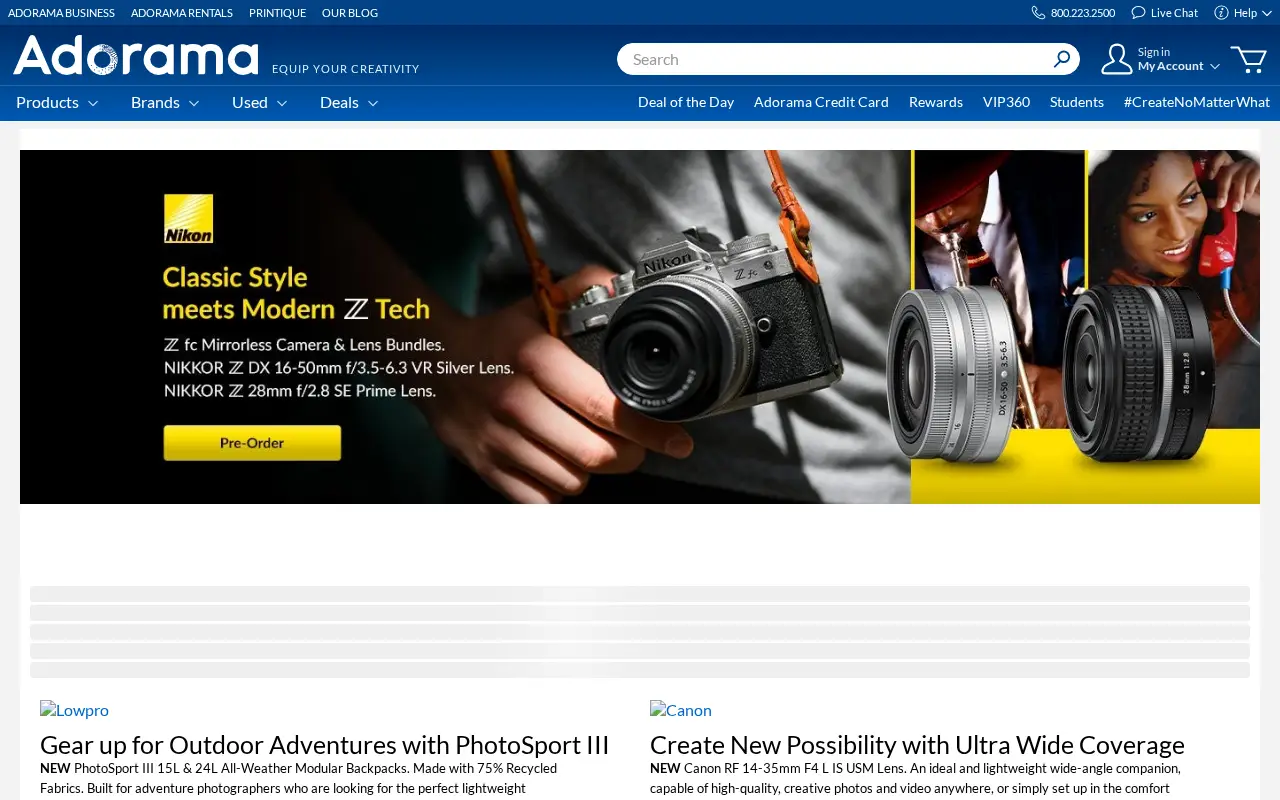
Task: Open the account user silhouette icon
Action: pos(1116,59)
